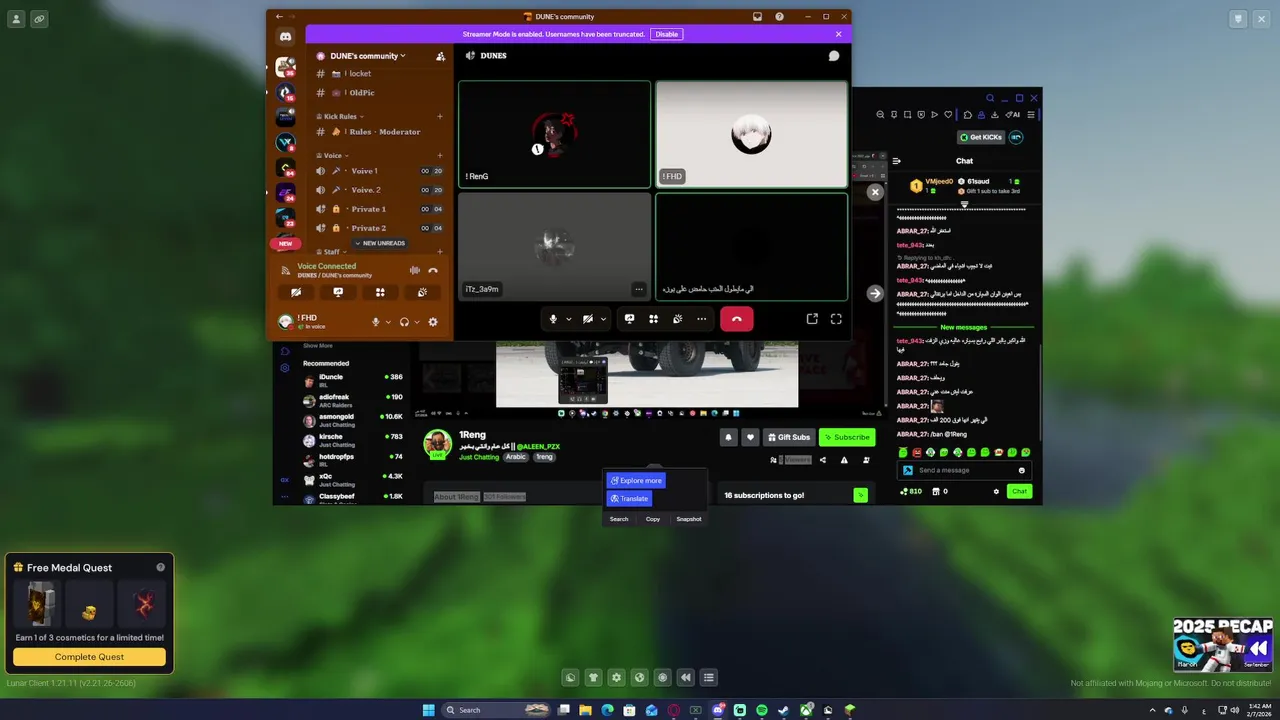The height and width of the screenshot is (720, 1280).
Task: Join the Voive 1 voice channel
Action: click(380, 171)
